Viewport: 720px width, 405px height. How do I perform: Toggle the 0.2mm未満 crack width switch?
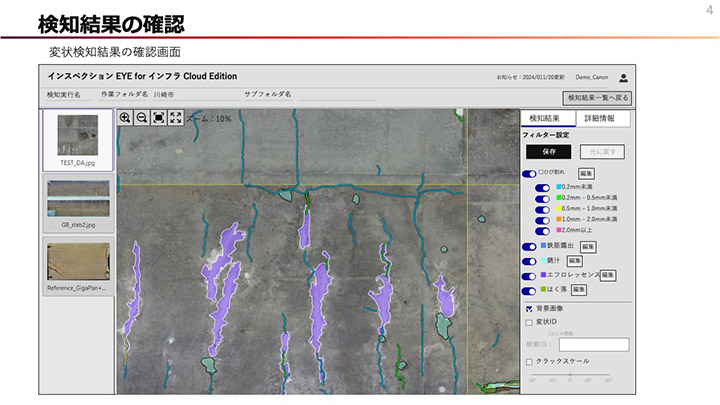tap(542, 187)
